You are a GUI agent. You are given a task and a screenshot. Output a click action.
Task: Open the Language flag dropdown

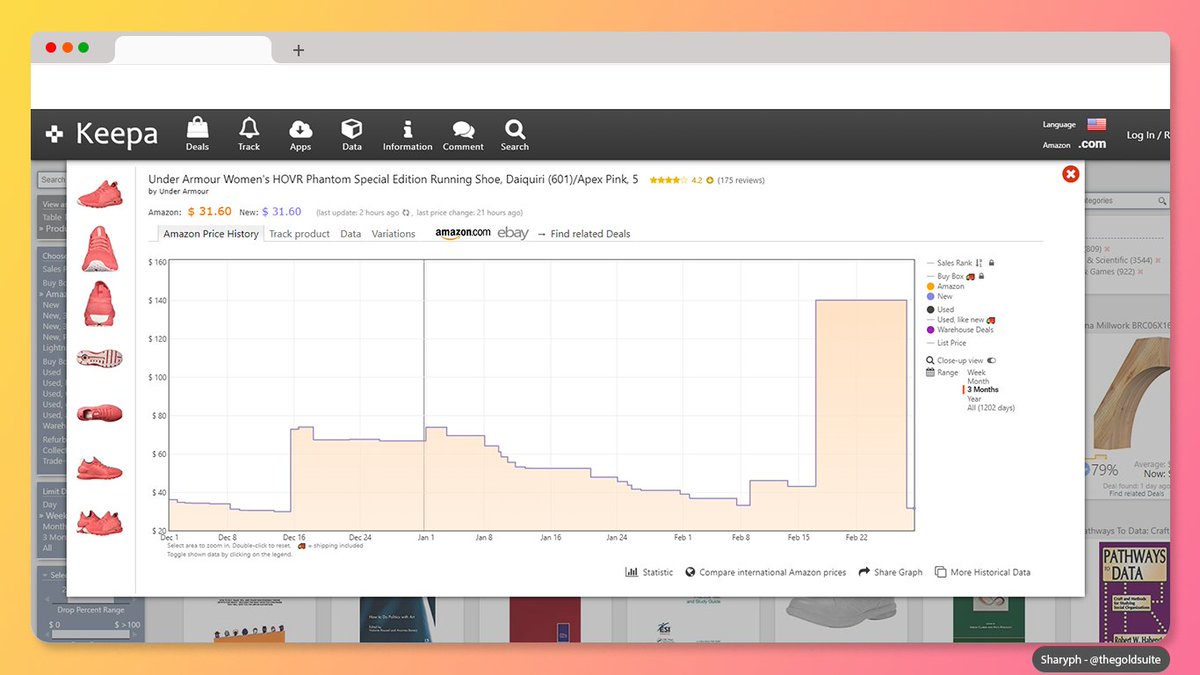pyautogui.click(x=1095, y=124)
